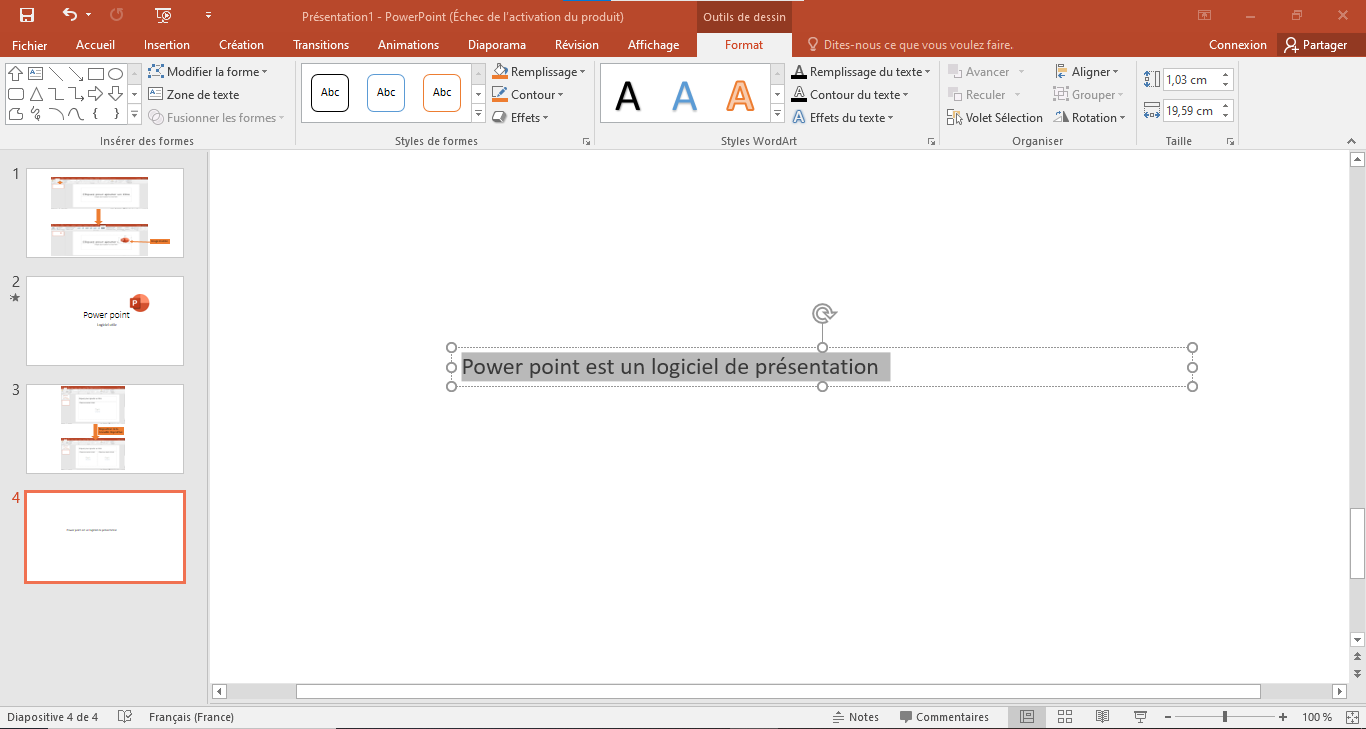
Task: Open spell check icon in status bar
Action: point(125,717)
